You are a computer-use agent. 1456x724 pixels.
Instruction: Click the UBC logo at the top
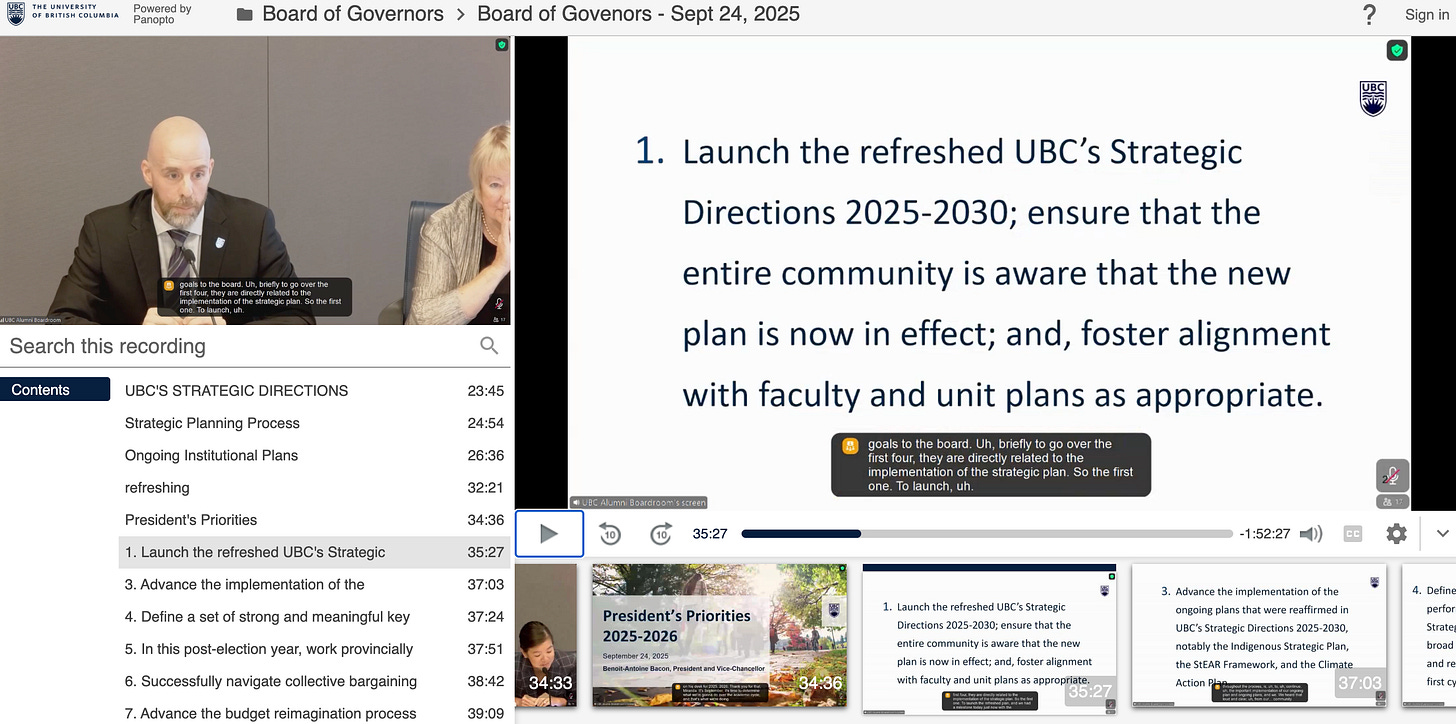click(x=61, y=13)
